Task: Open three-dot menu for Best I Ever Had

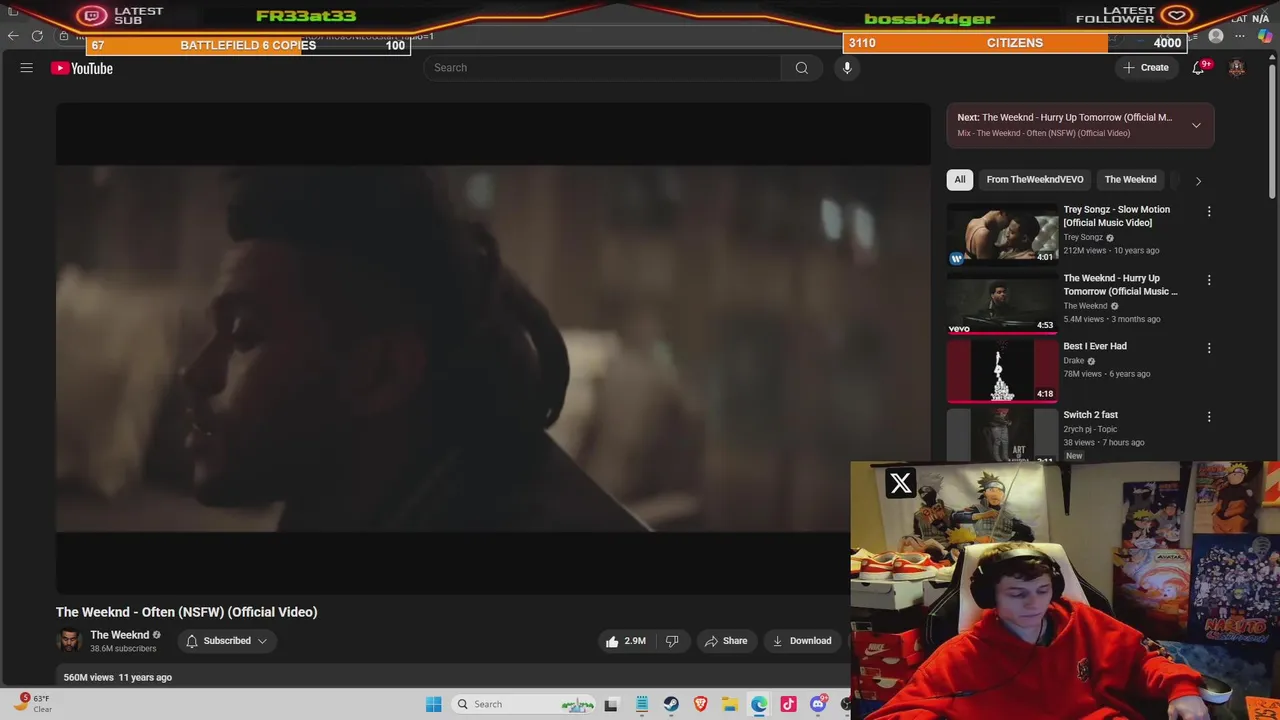Action: click(x=1209, y=348)
